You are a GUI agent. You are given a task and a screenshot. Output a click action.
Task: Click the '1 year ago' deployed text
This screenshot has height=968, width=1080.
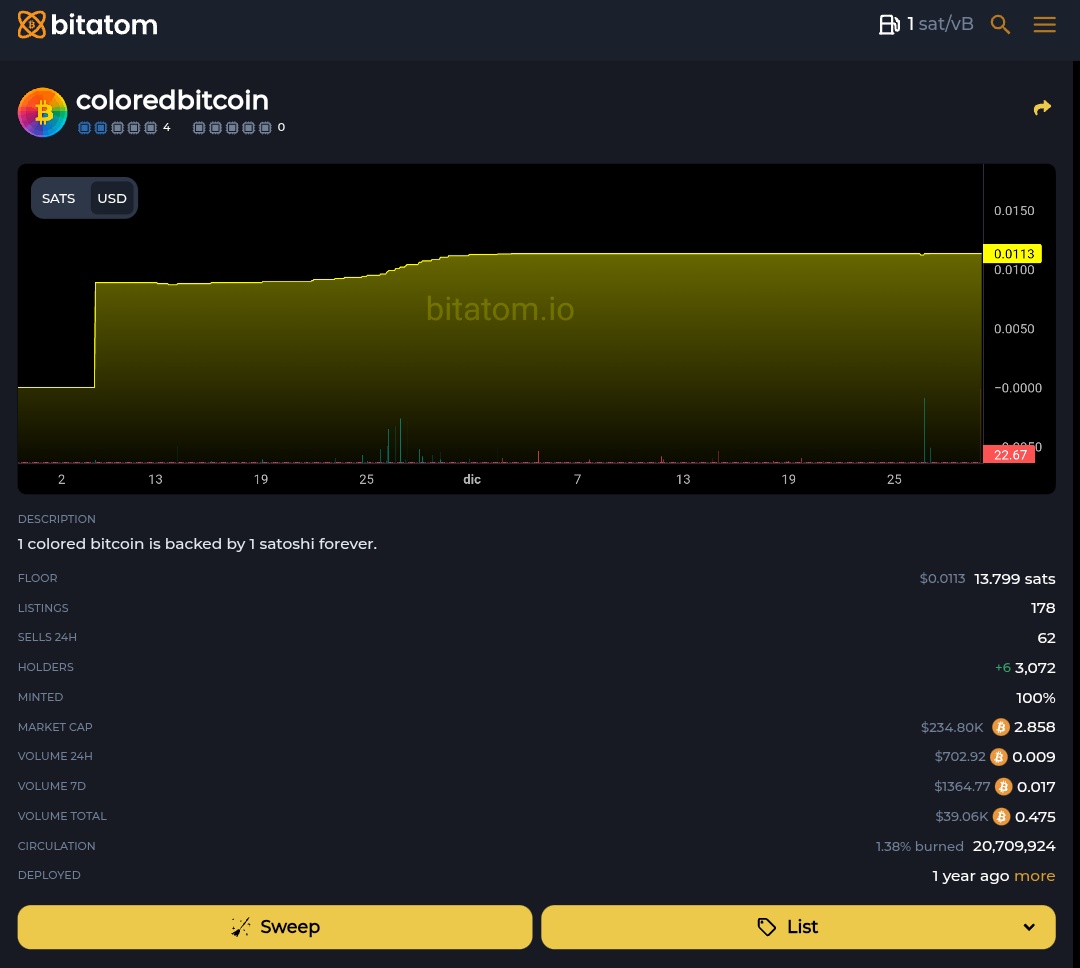point(970,876)
